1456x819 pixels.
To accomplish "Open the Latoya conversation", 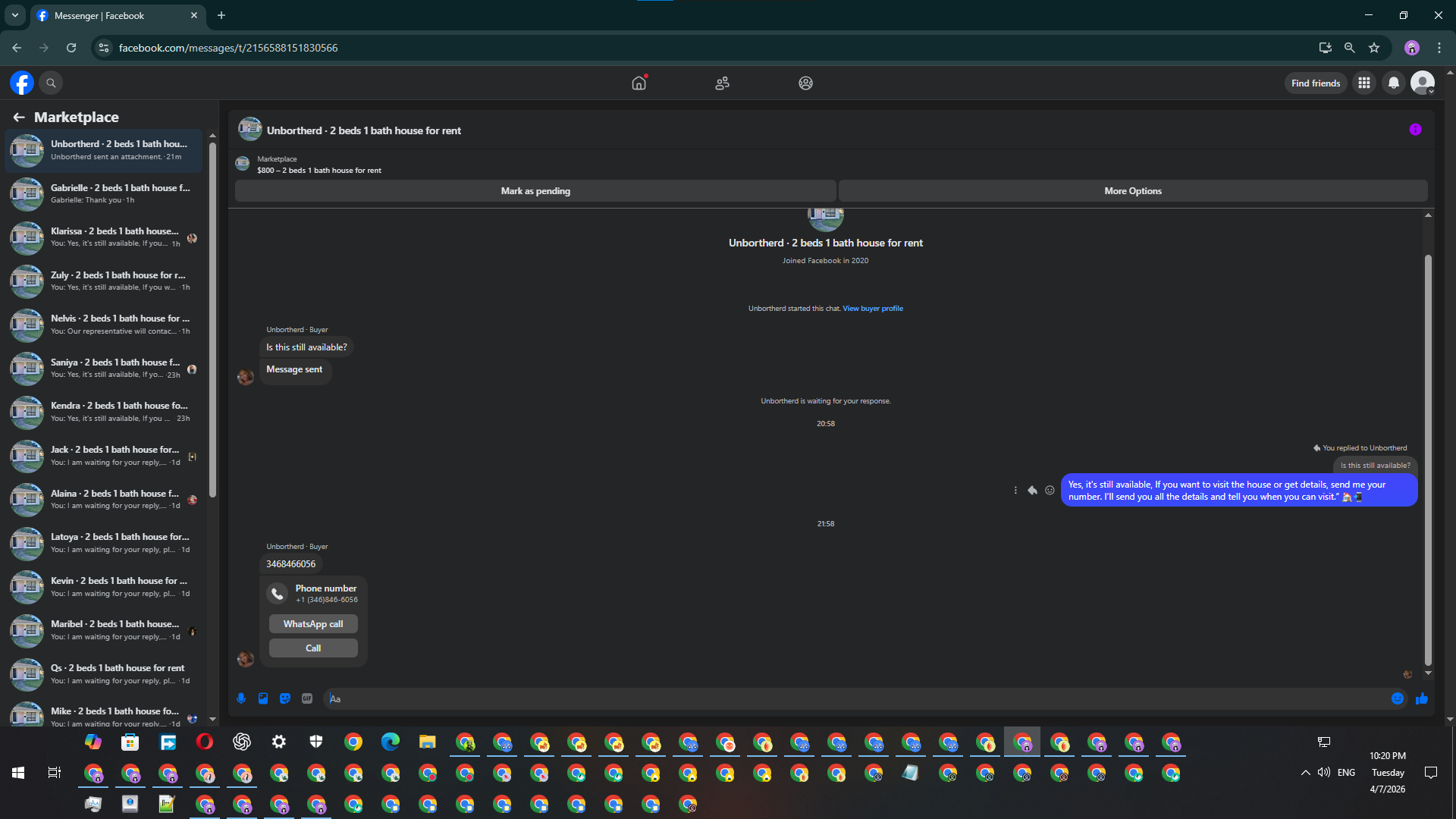I will click(x=104, y=543).
